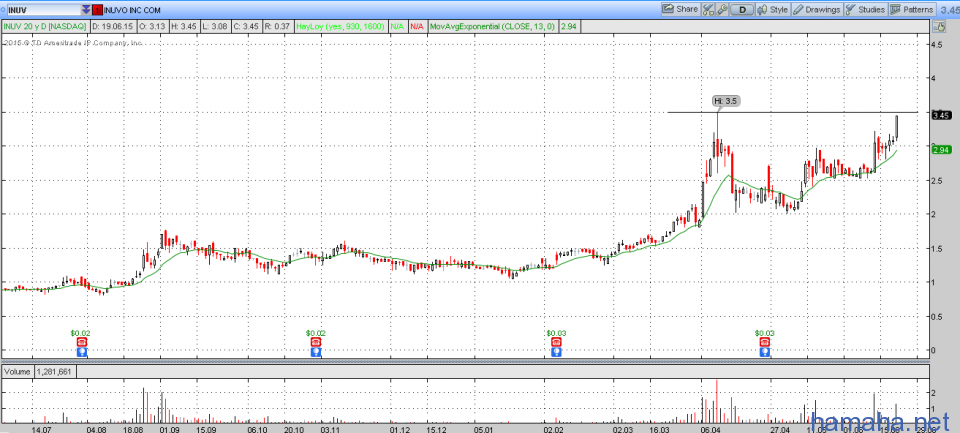960x433 pixels.
Task: Click the red N/A study value
Action: coord(417,27)
